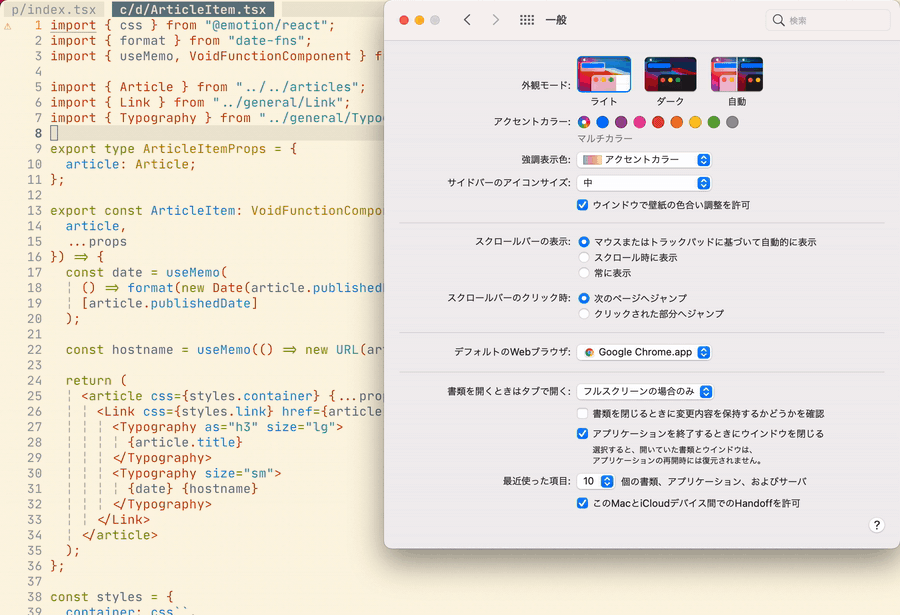
Task: Open the 強調表示色 dropdown
Action: (x=644, y=160)
